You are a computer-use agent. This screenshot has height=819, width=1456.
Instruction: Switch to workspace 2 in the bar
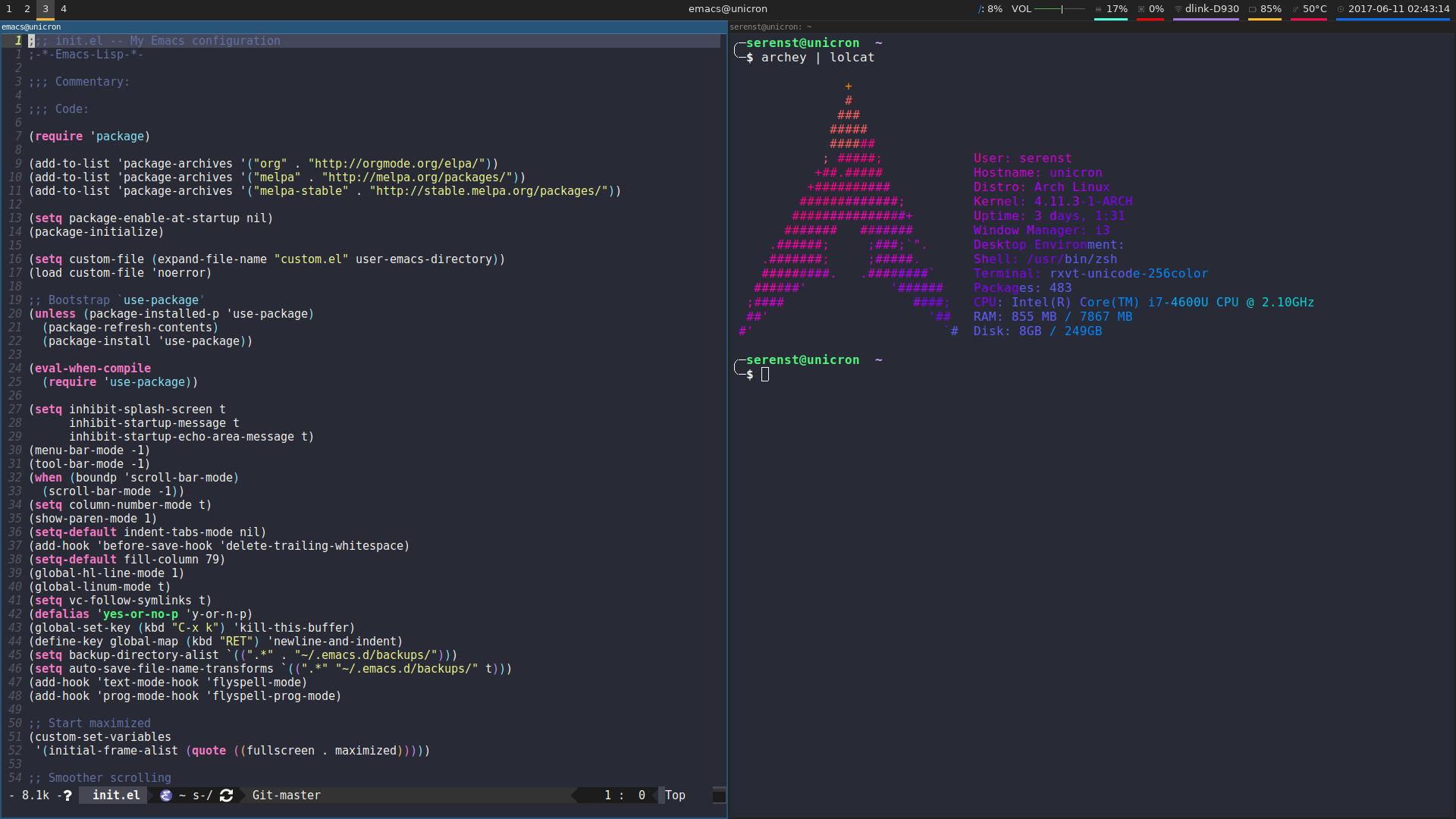click(x=27, y=9)
